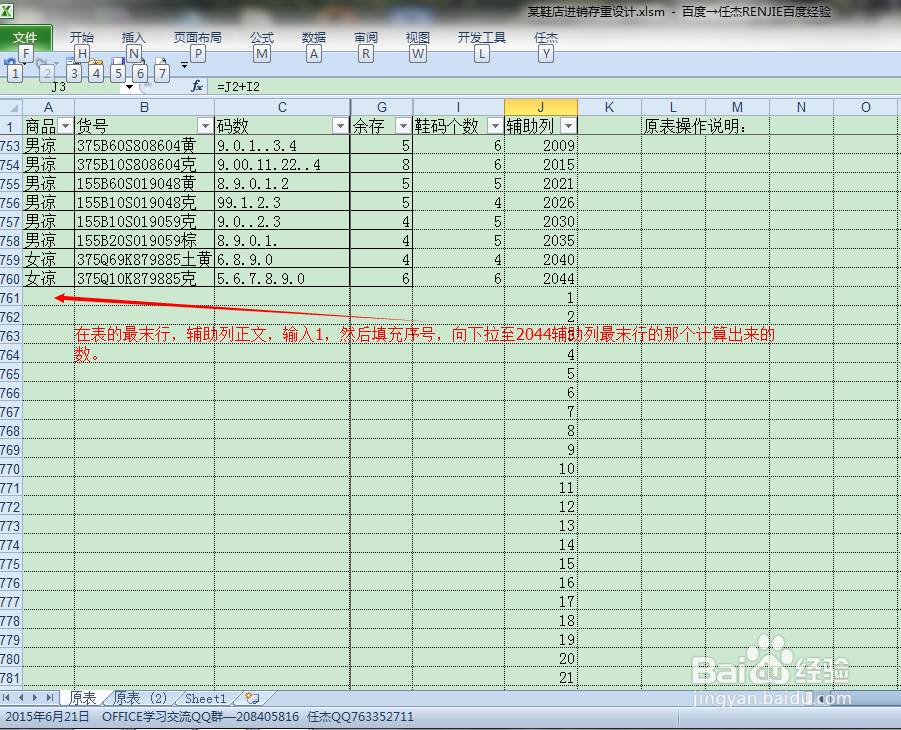Click status bar text 2015年6月21日
This screenshot has width=901, height=730.
click(x=48, y=717)
